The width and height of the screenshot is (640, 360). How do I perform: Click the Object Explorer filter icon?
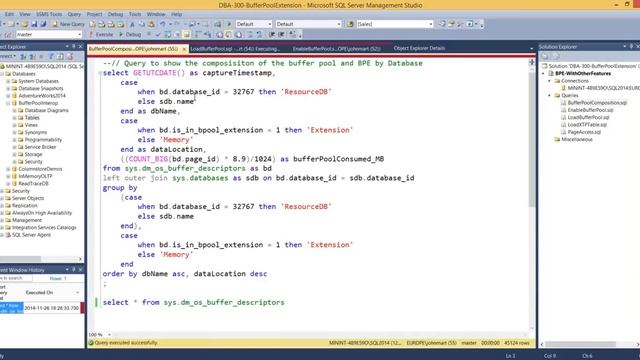click(51, 56)
